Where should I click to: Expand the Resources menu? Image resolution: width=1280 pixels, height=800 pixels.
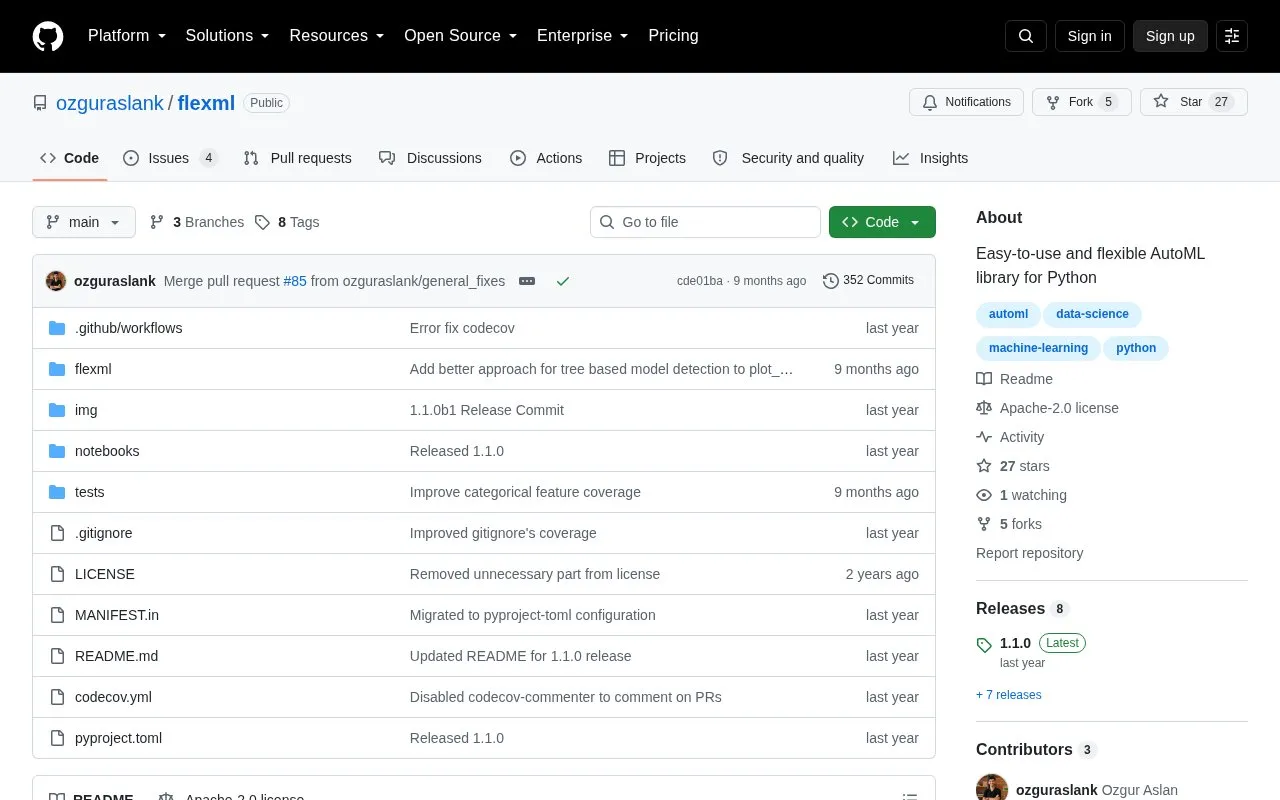click(x=337, y=36)
